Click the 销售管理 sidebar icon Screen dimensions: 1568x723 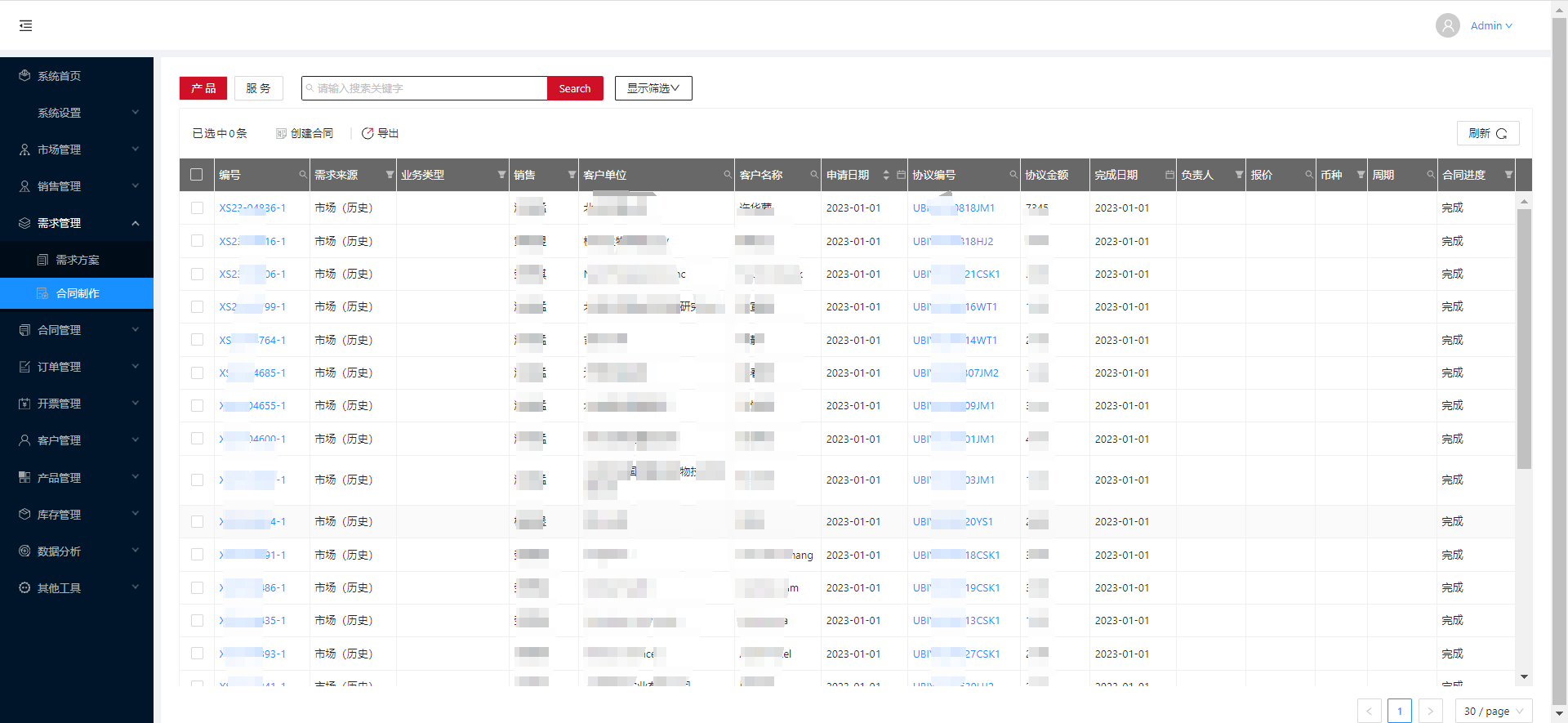click(x=24, y=186)
